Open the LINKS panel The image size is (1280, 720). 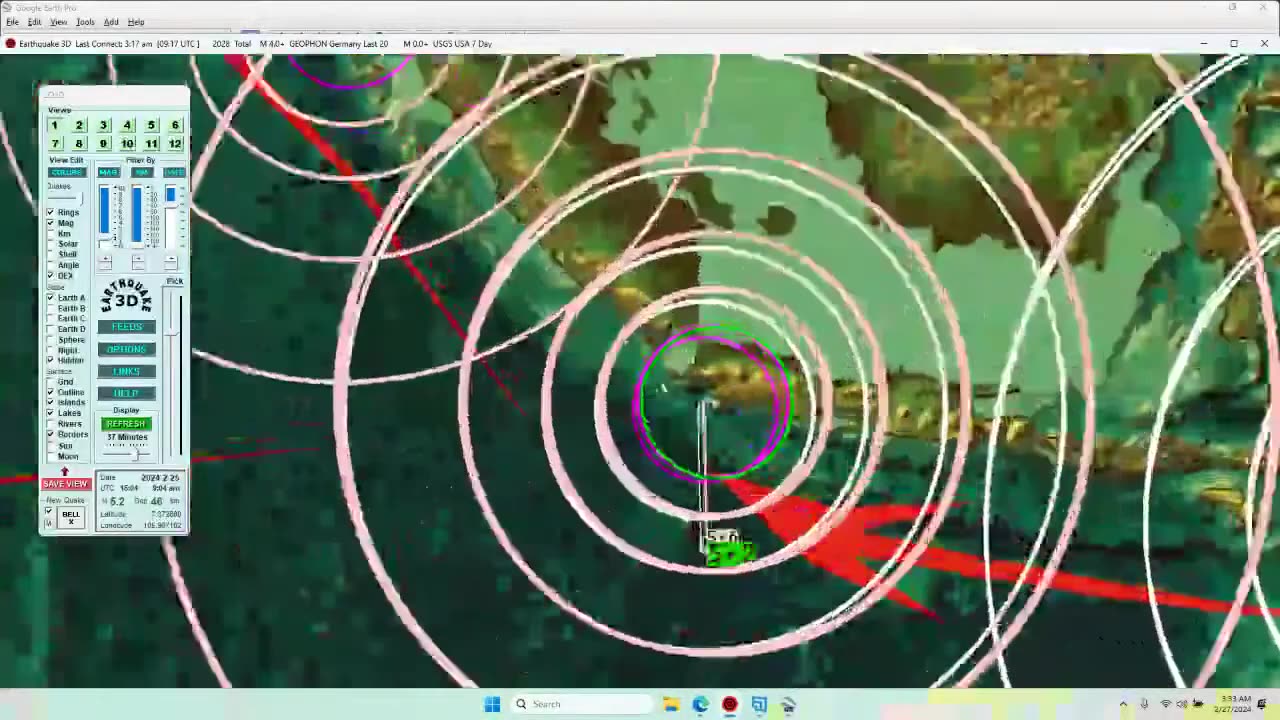126,371
